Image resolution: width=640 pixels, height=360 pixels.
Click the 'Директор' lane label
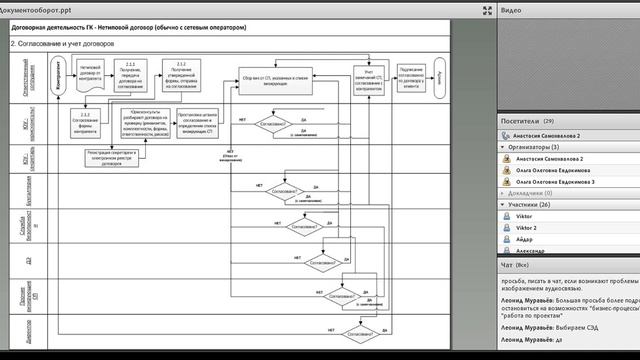[x=29, y=331]
